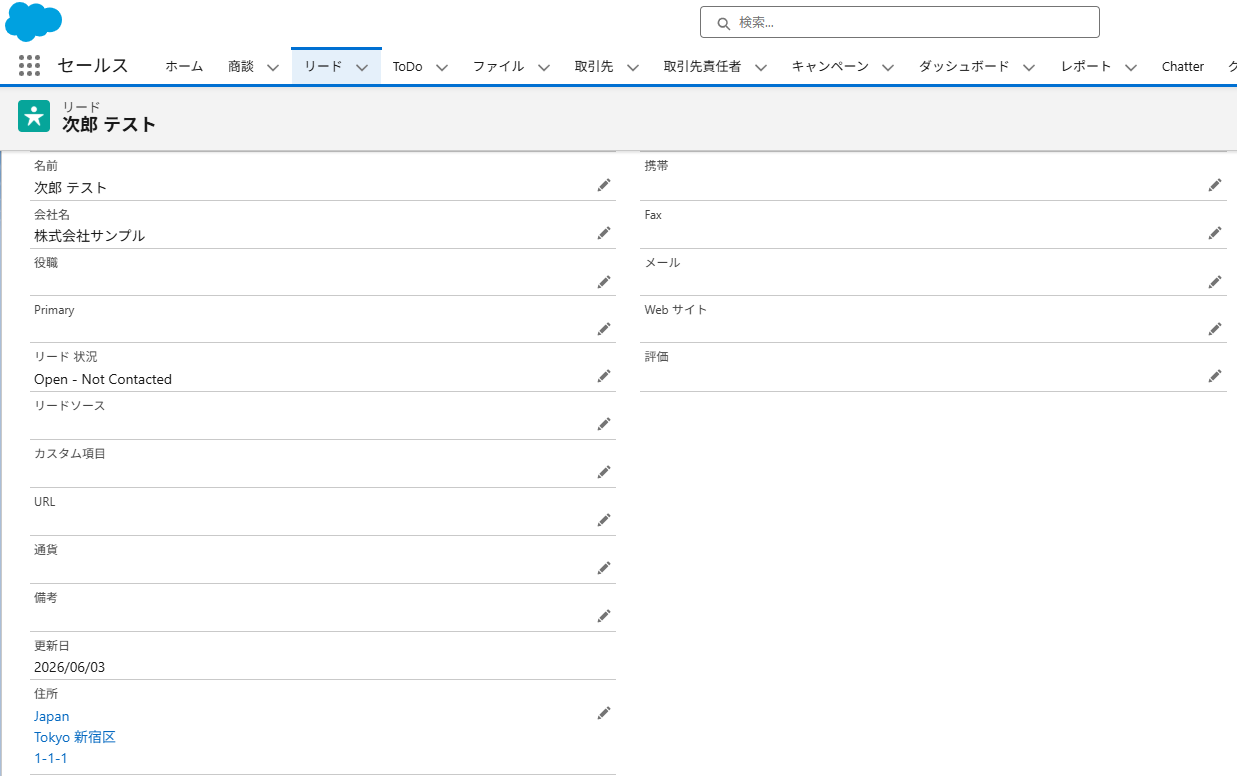Edit the Primary field via pencil icon

(604, 329)
